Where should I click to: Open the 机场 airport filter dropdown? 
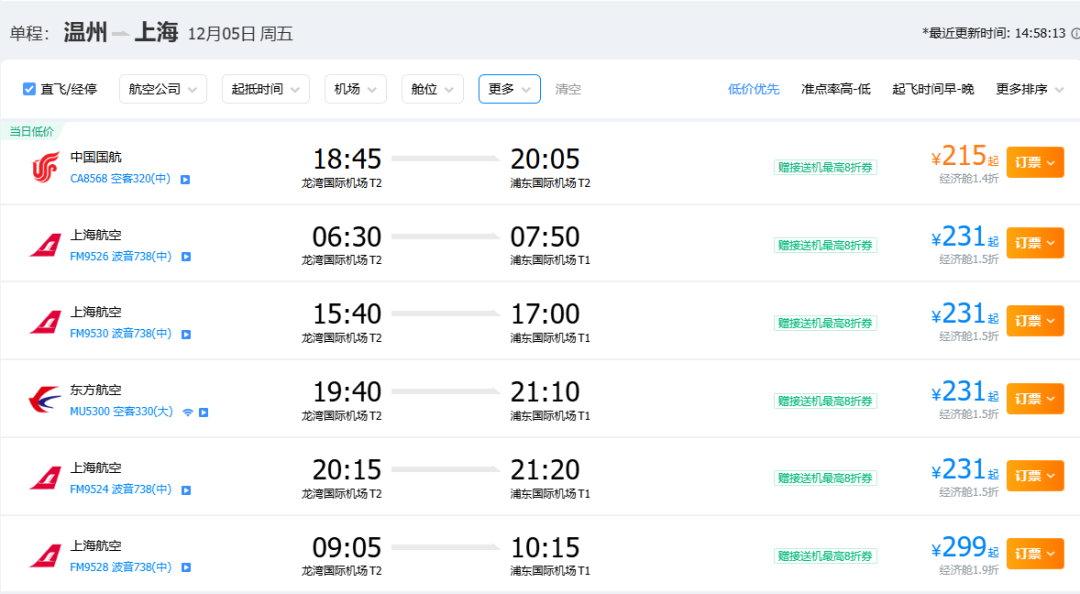point(355,89)
